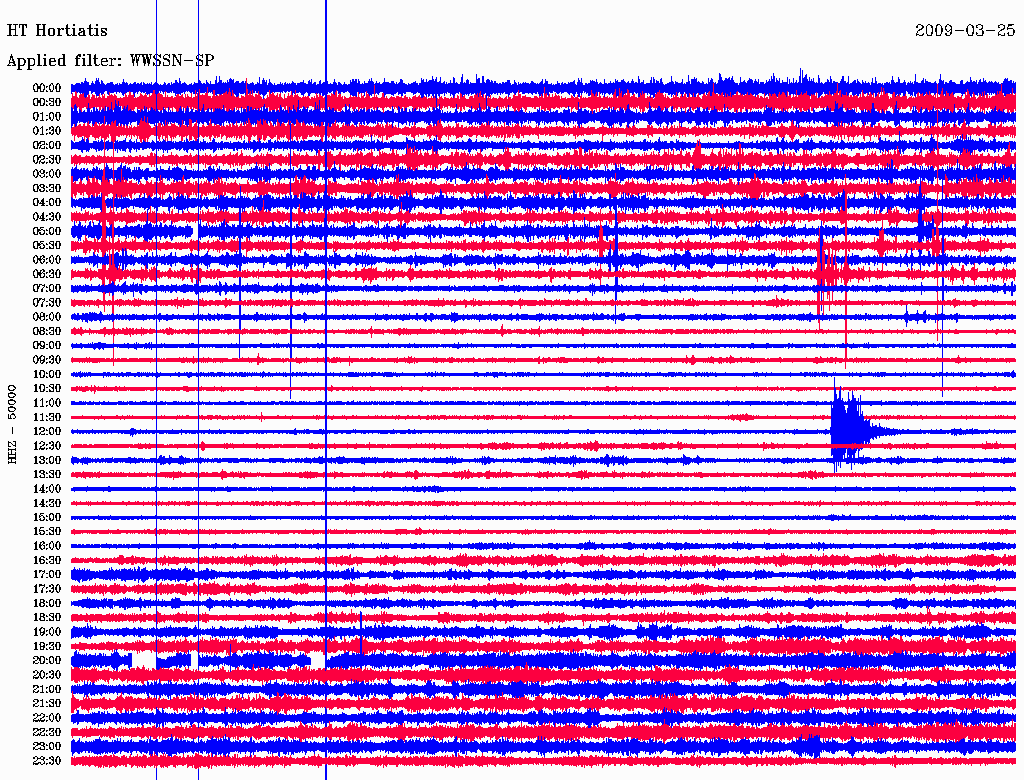
Task: Select the 06:30 time label
Action: (x=47, y=274)
